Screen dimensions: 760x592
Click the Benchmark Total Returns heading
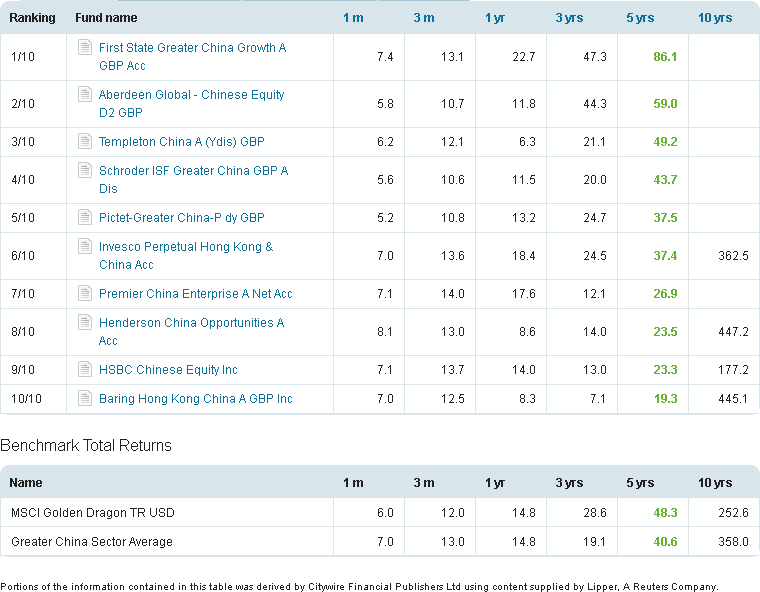tap(86, 445)
